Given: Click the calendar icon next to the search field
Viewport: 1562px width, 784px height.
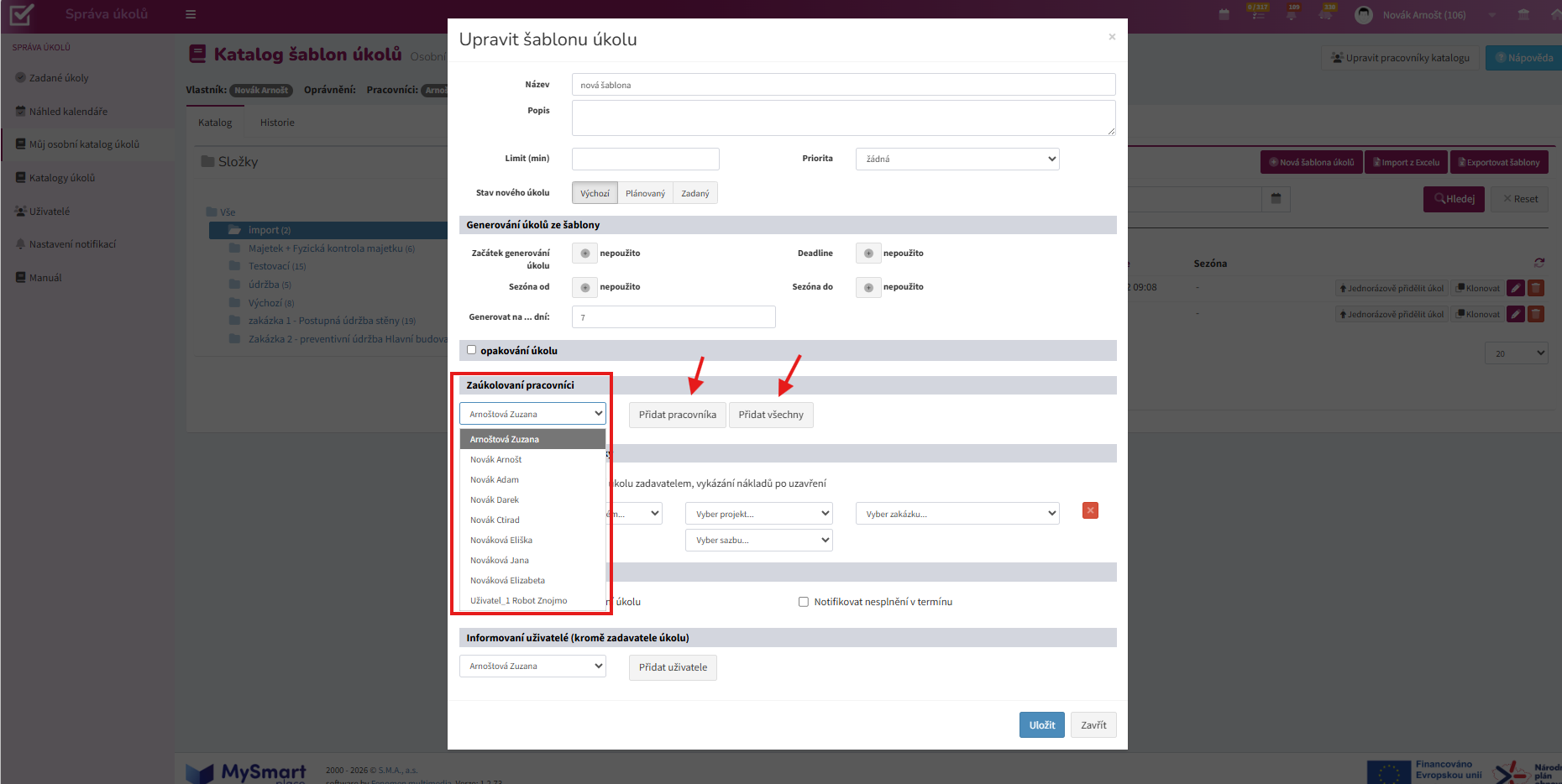Looking at the screenshot, I should 1276,199.
